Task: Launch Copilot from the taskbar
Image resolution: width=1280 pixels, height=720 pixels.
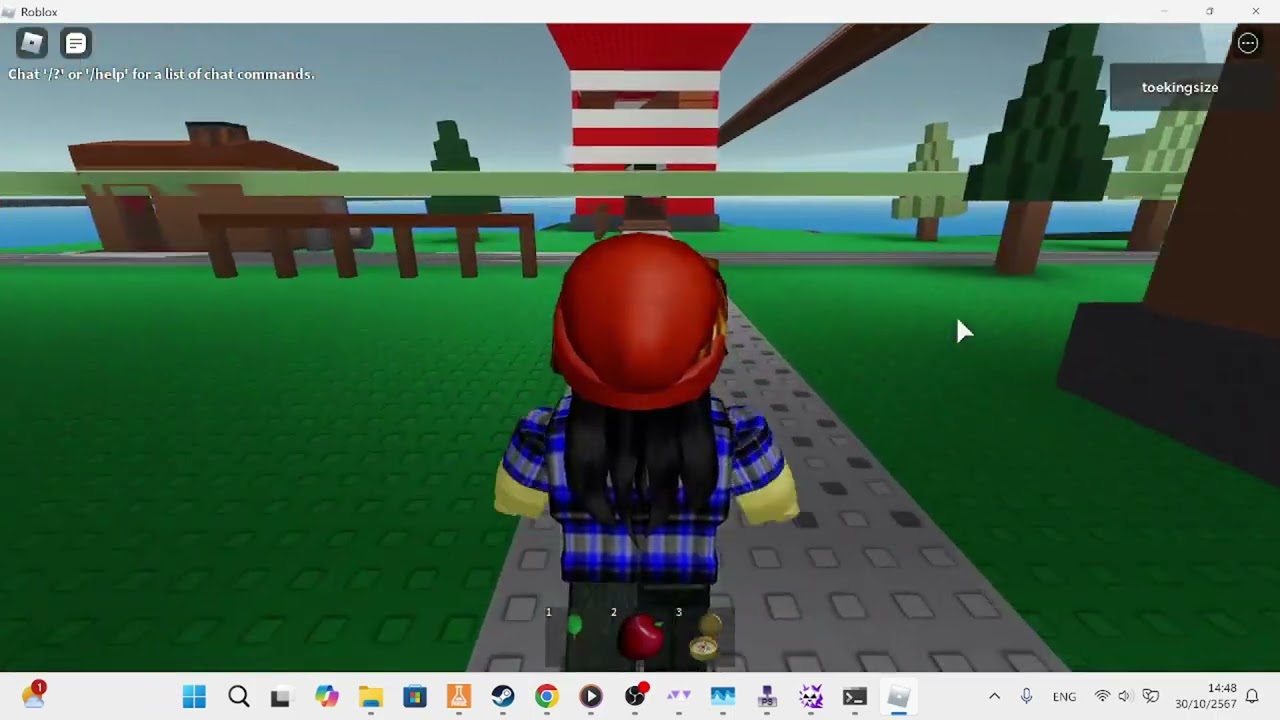Action: pos(326,697)
